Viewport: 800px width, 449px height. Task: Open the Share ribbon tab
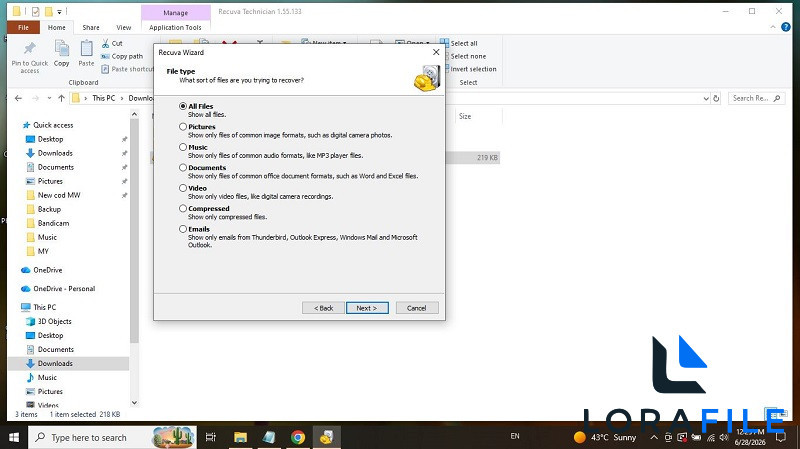[x=91, y=28]
